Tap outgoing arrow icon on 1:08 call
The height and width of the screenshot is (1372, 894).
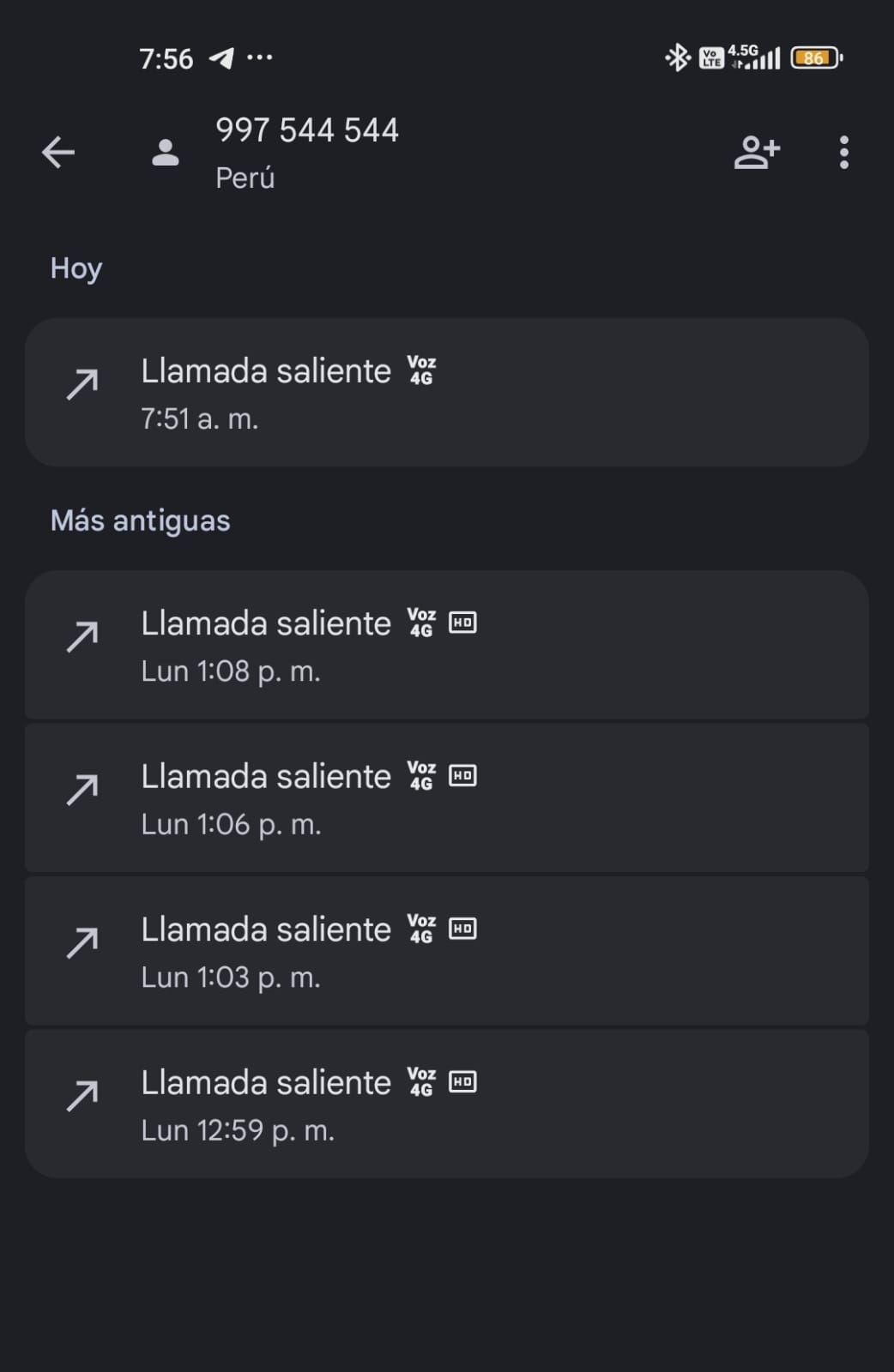(x=82, y=636)
